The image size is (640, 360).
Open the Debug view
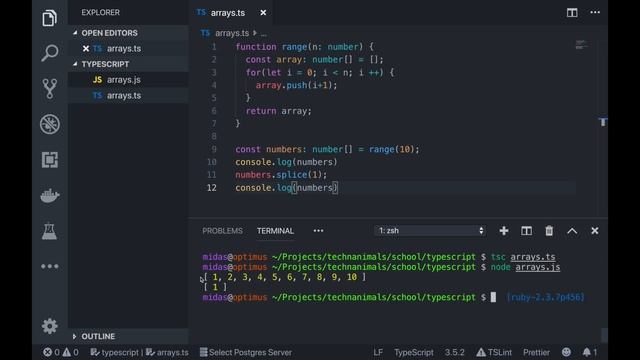tap(50, 124)
